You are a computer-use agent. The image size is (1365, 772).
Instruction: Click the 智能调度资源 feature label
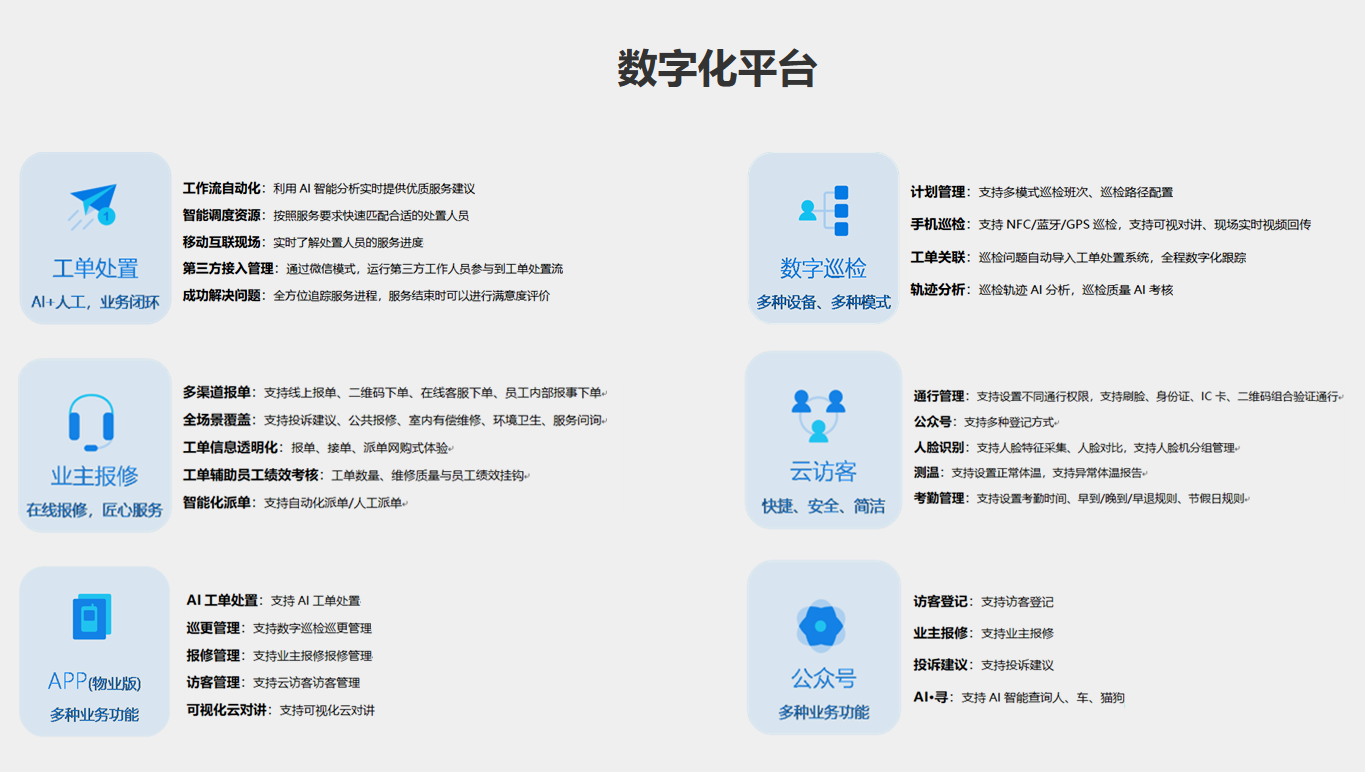221,215
